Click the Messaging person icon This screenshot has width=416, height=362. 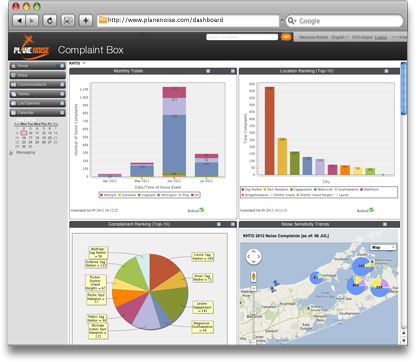tap(12, 152)
